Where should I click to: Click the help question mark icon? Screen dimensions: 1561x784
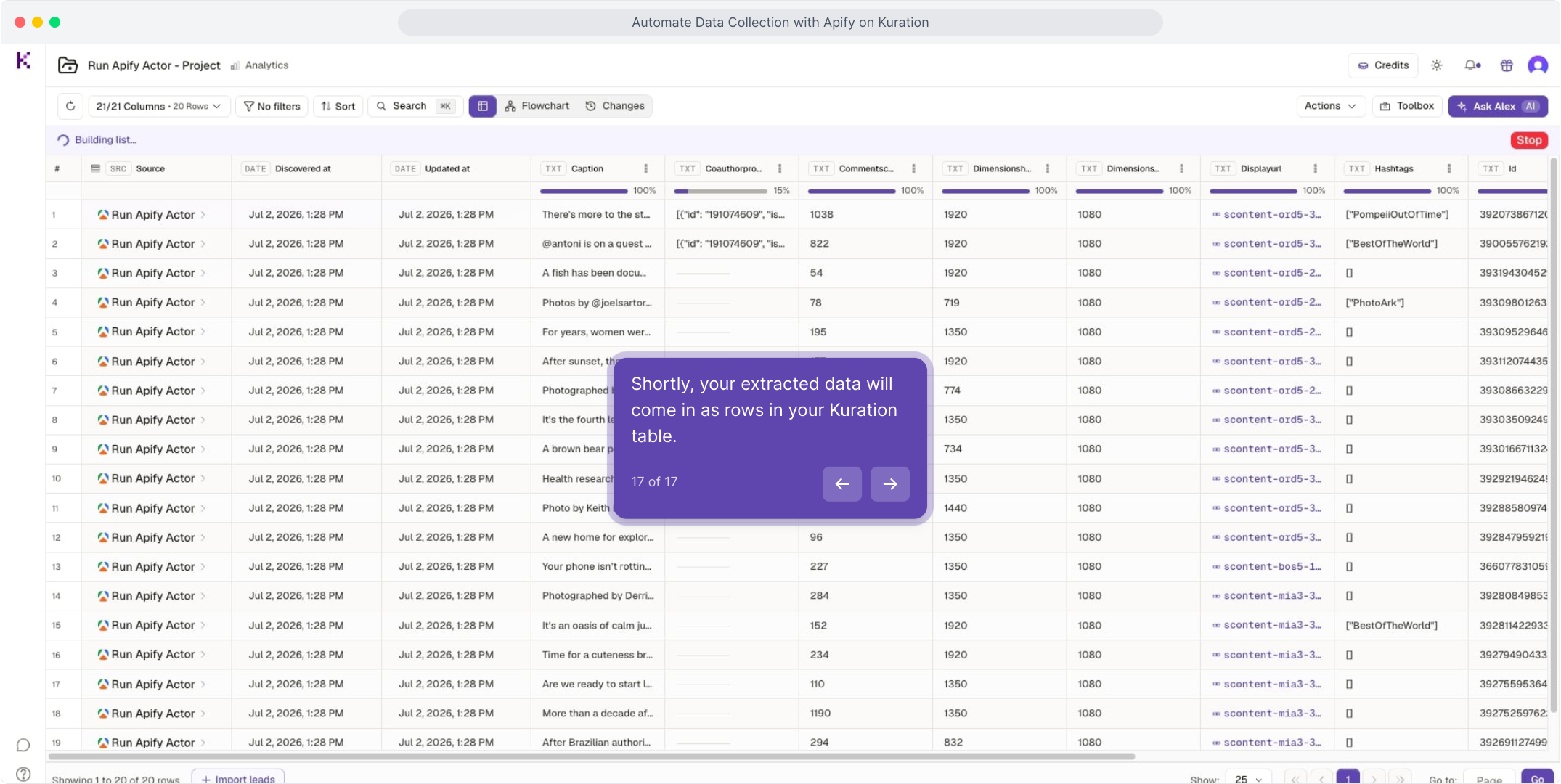tap(23, 775)
